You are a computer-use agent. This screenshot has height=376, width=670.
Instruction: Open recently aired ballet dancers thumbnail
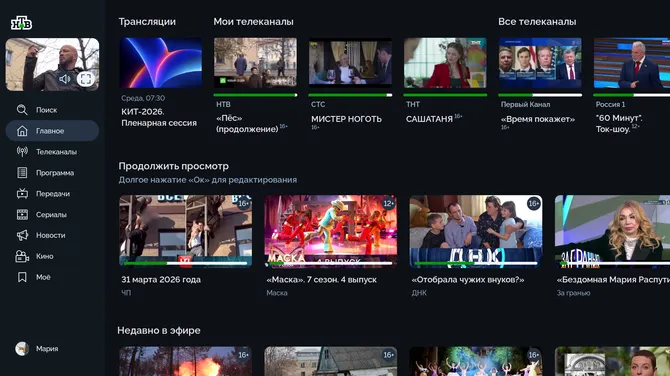click(x=476, y=361)
